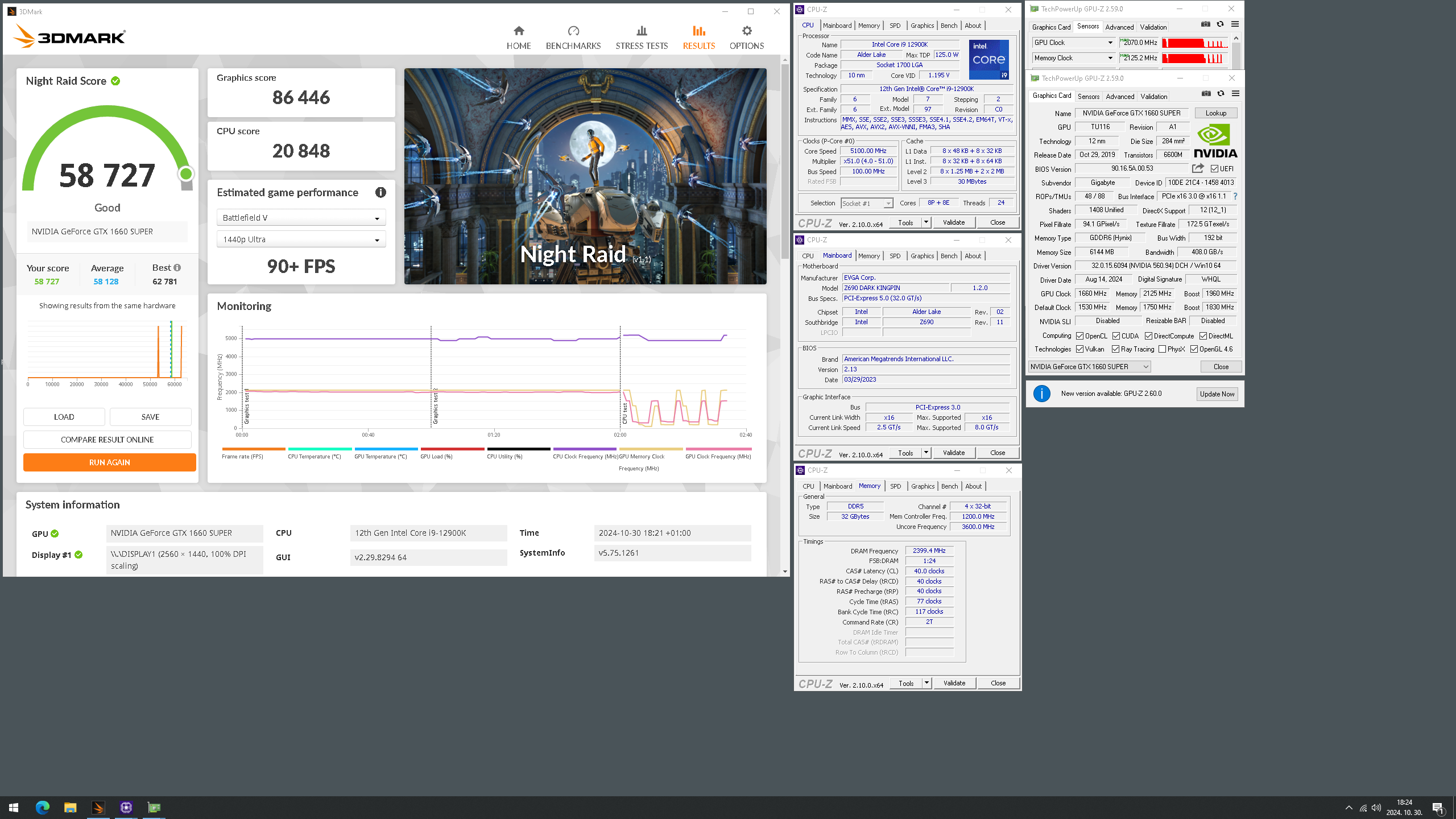Open the Windows Start menu
This screenshot has width=1456, height=819.
(x=14, y=808)
